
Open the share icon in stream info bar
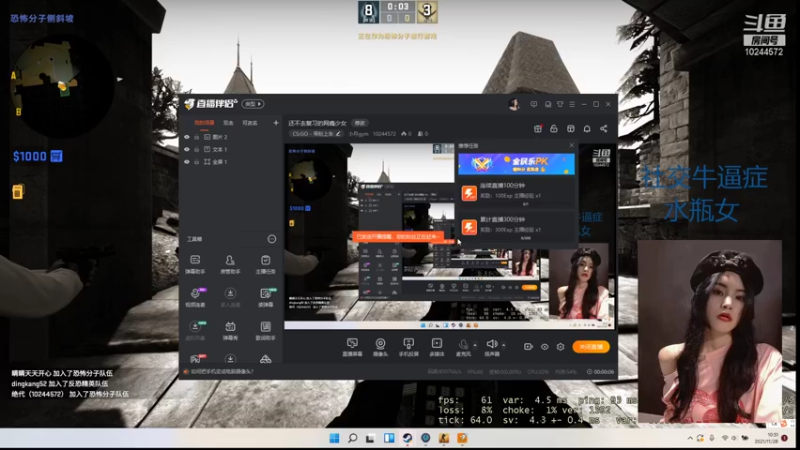point(604,129)
